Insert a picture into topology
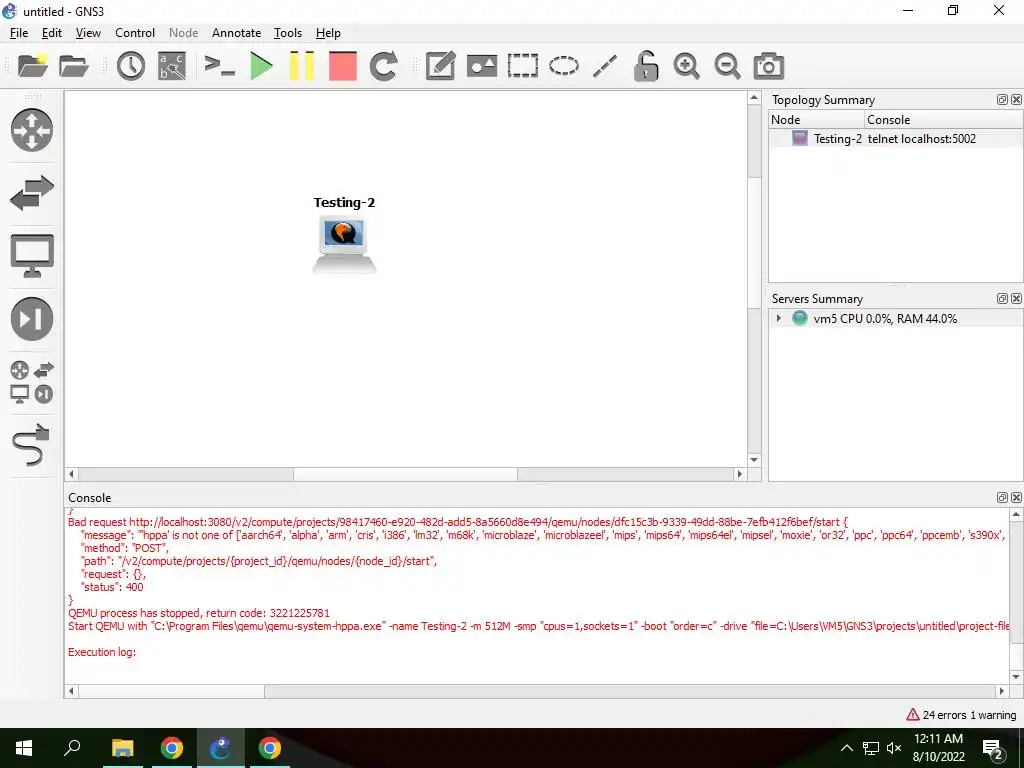 [x=482, y=66]
